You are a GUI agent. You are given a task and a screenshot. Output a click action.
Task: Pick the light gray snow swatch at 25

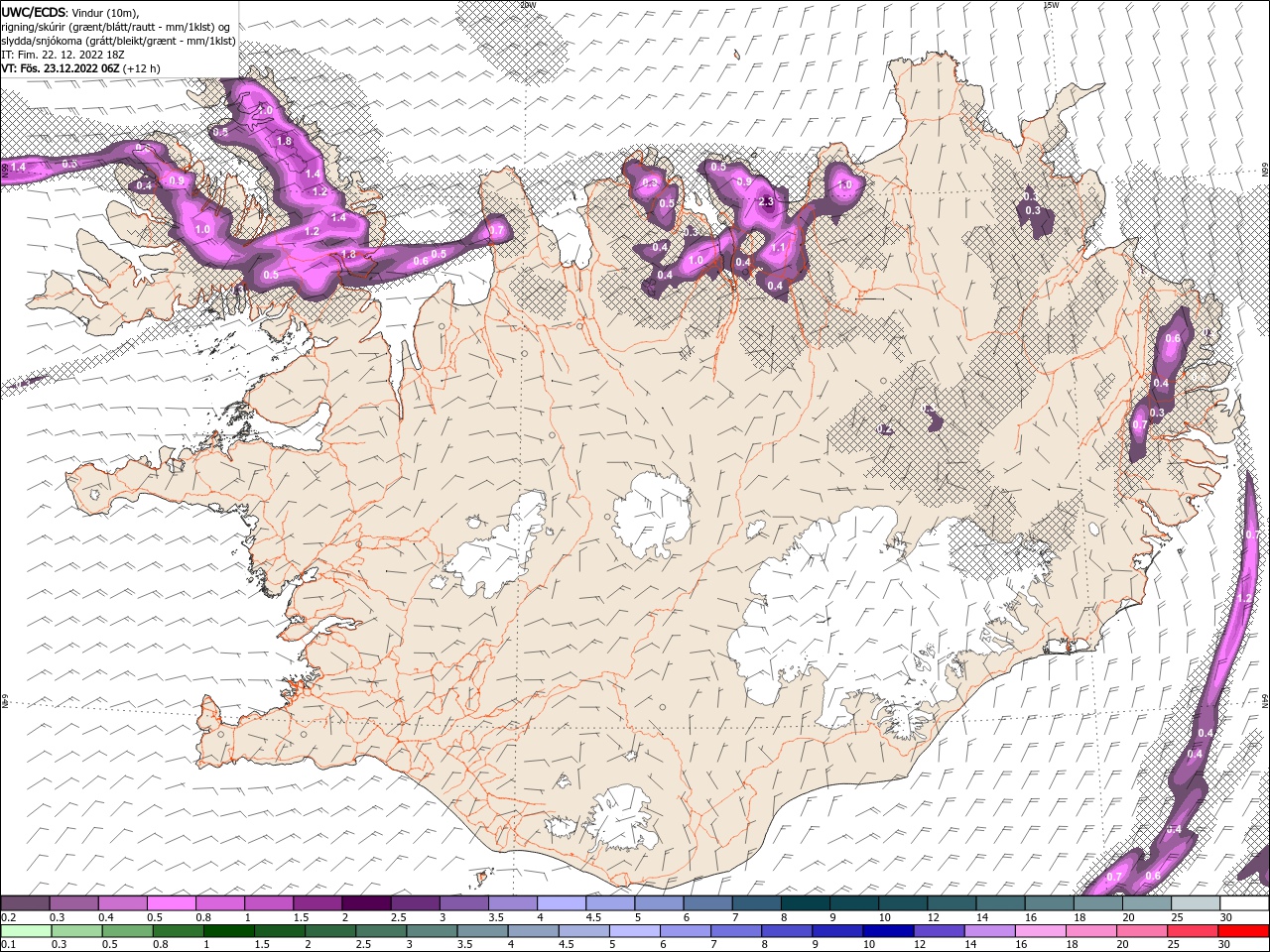tap(1196, 903)
